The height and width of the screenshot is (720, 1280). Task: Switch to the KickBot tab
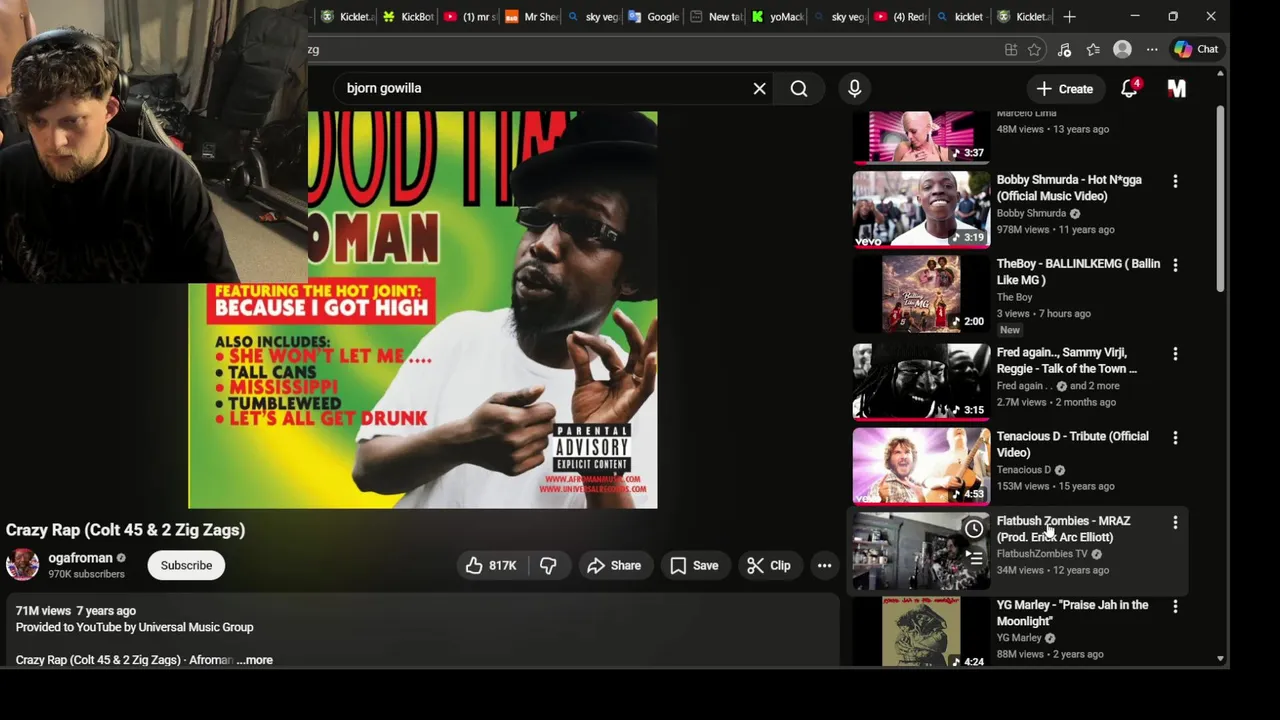408,17
